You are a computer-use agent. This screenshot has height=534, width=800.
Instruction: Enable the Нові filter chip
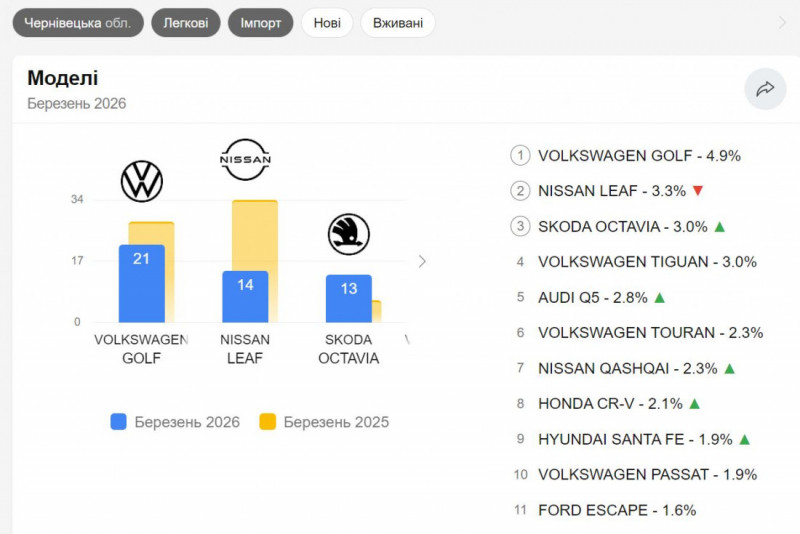pyautogui.click(x=327, y=23)
